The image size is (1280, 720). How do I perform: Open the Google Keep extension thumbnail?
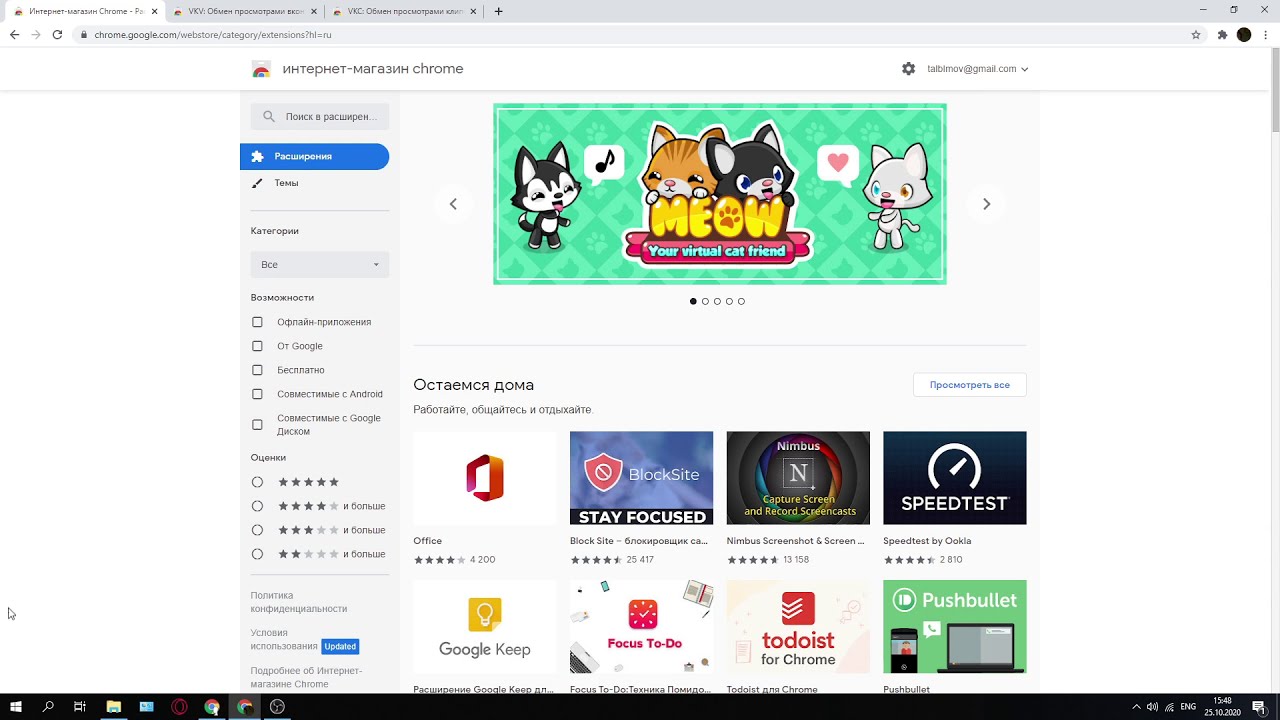tap(485, 627)
